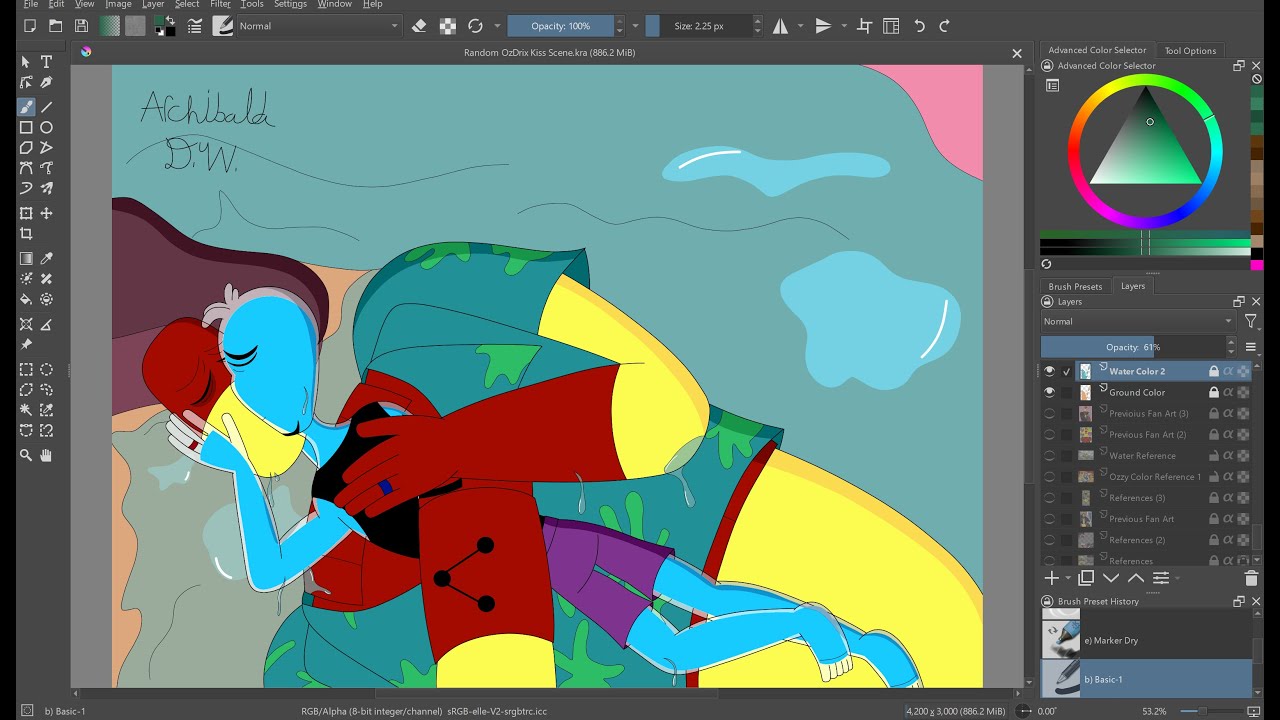This screenshot has height=720, width=1280.
Task: Open the brush preset chooser
Action: [x=222, y=26]
